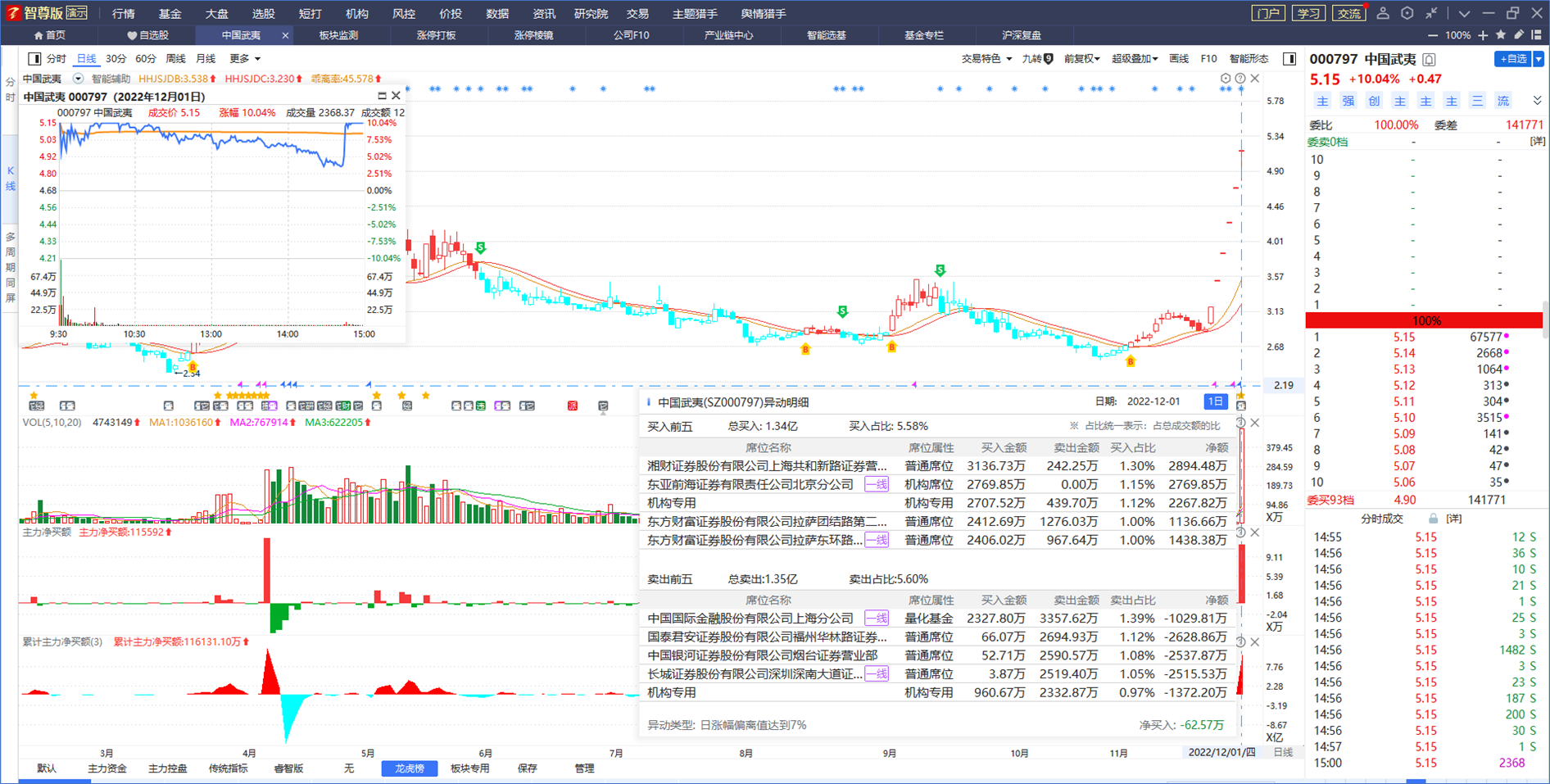Expand the double-chevron under the stock tags row
1550x784 pixels.
click(1537, 101)
